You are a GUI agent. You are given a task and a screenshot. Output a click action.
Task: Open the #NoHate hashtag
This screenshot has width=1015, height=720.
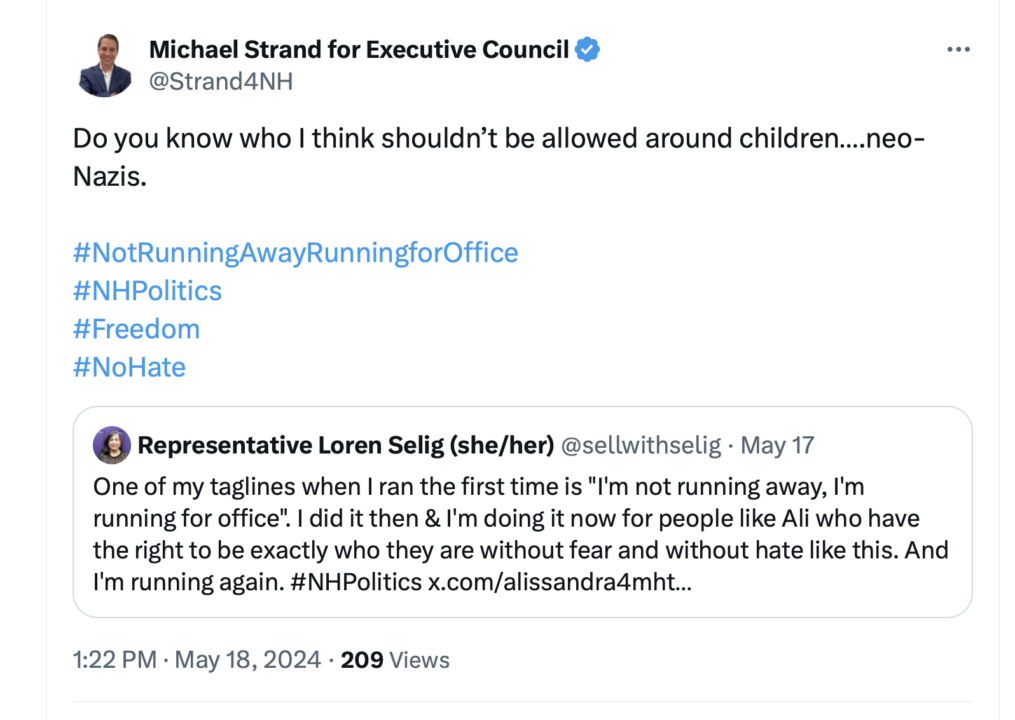129,367
